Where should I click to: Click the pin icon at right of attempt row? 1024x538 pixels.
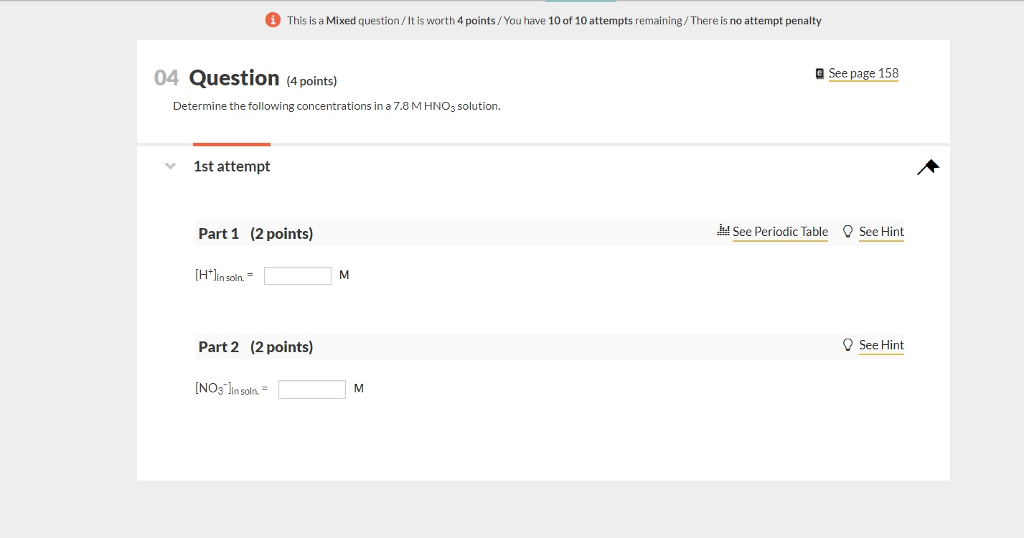pyautogui.click(x=928, y=167)
